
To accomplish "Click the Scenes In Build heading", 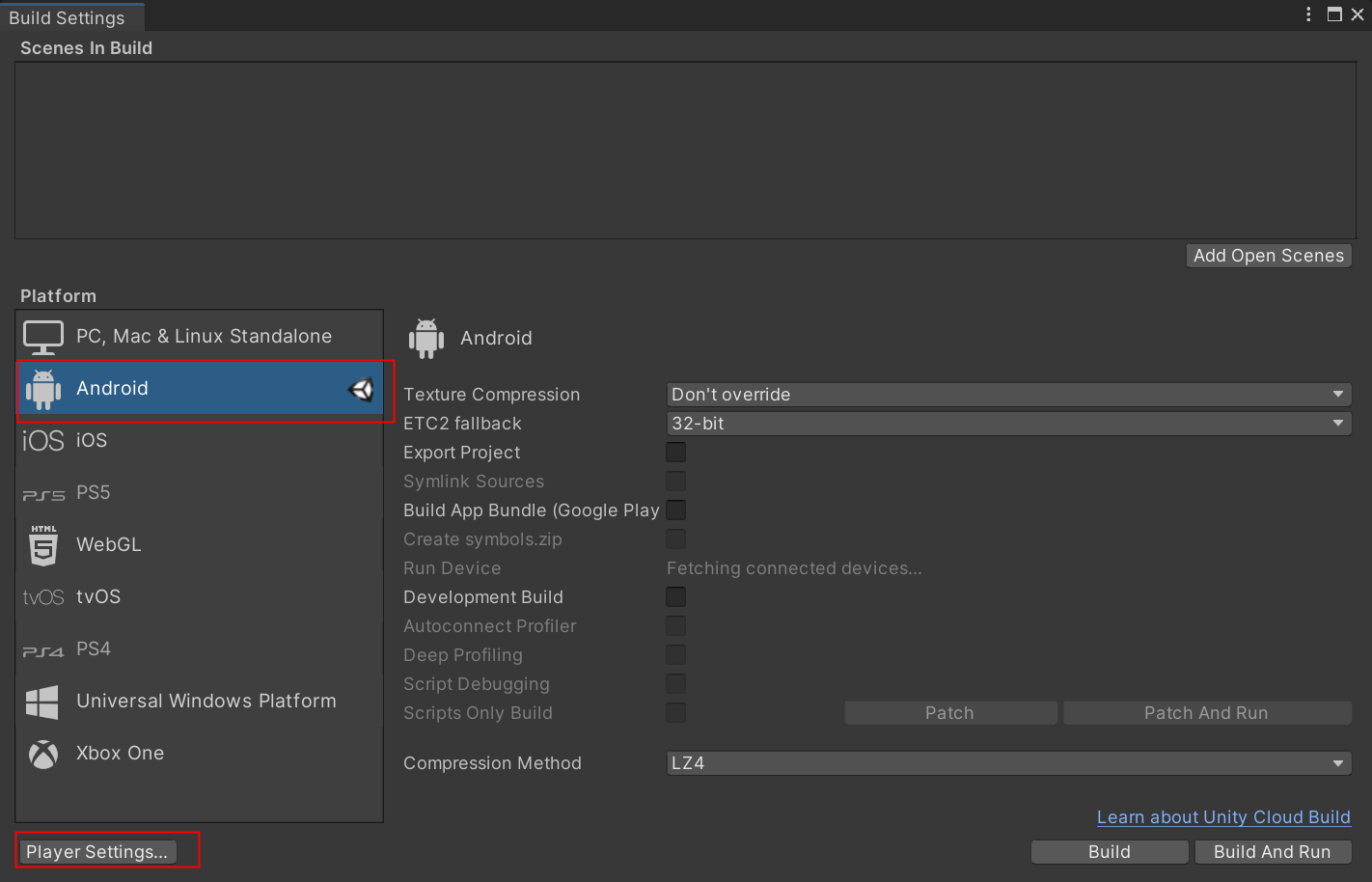I will pyautogui.click(x=86, y=48).
